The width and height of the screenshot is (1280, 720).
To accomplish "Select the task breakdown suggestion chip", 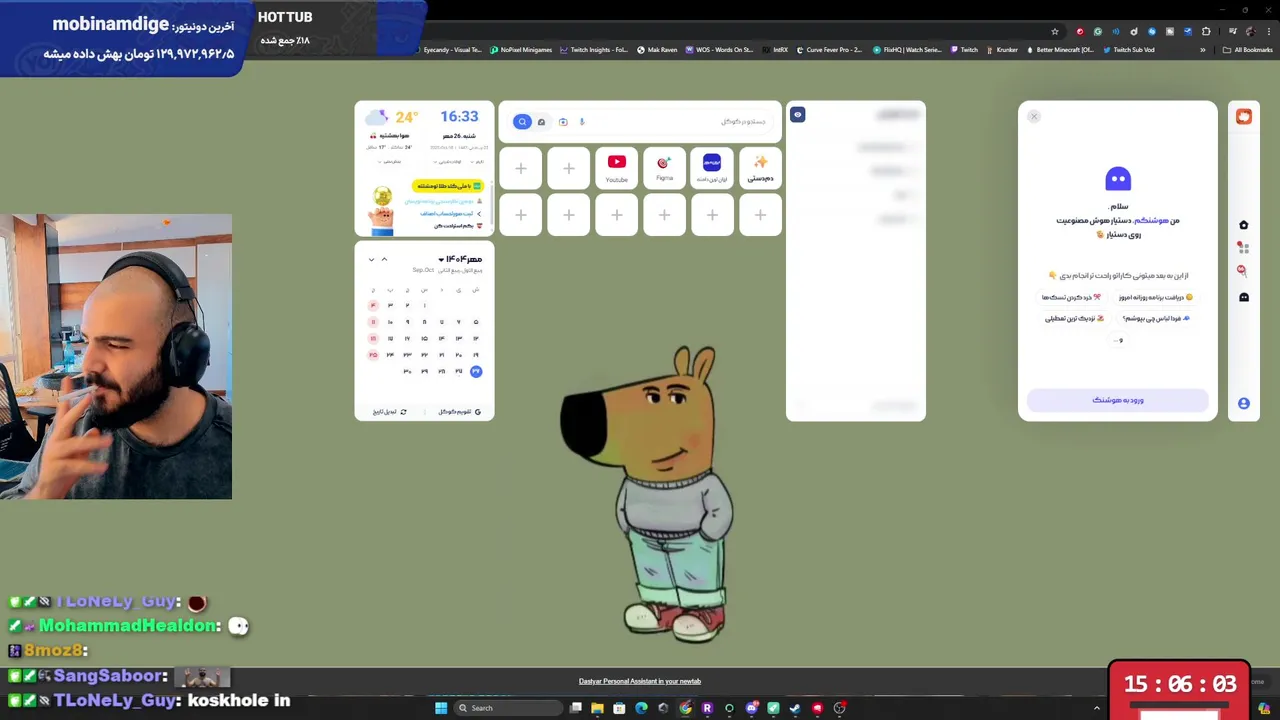I will point(1071,297).
